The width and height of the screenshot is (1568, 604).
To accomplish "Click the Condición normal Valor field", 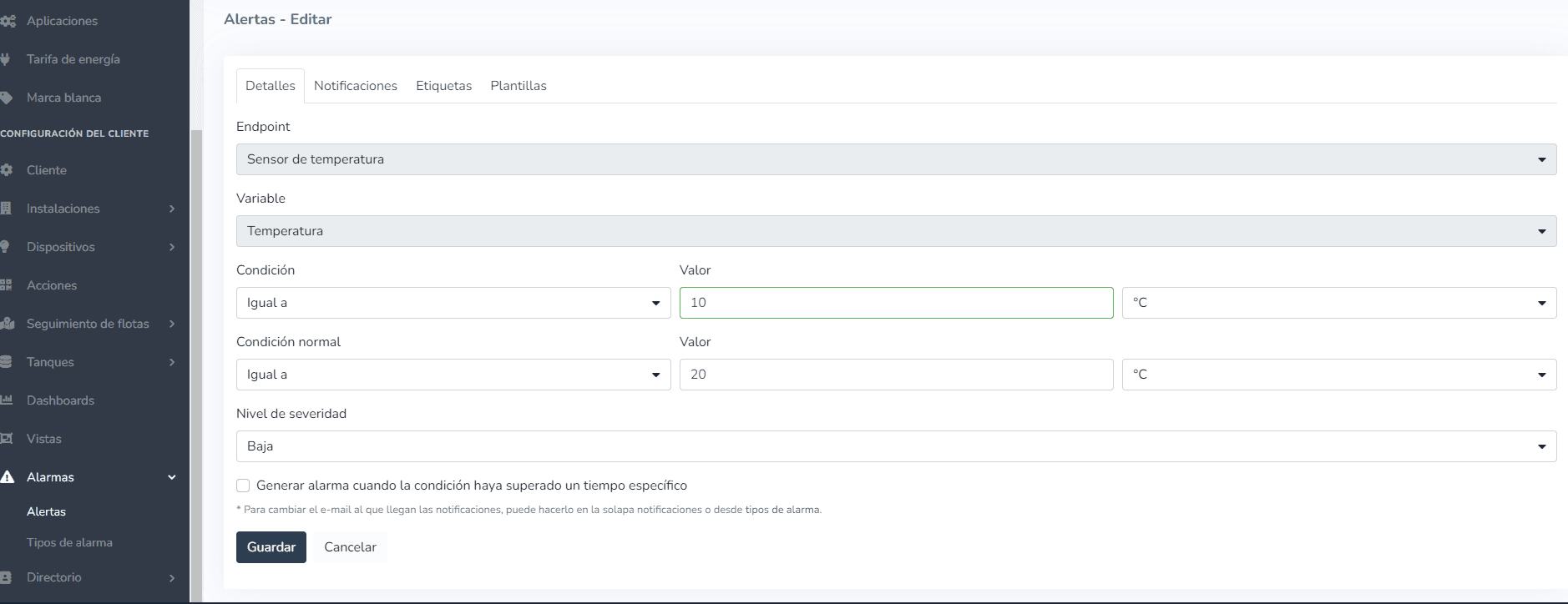I will pos(895,375).
